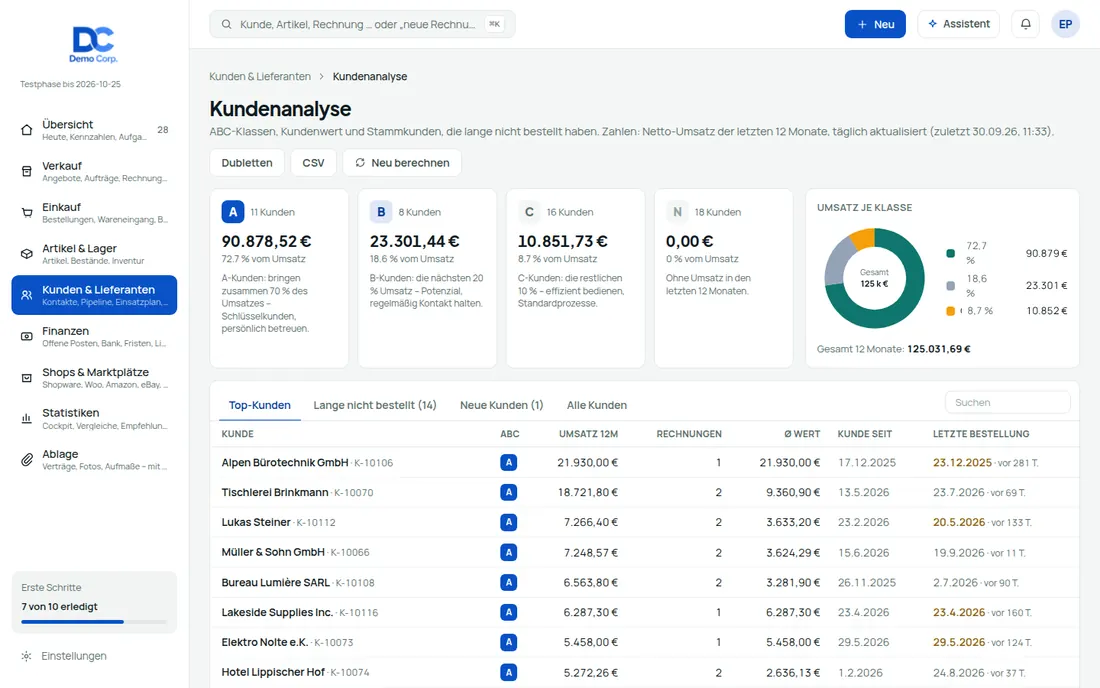
Task: Click the green 72,7 % legend swatch
Action: [x=951, y=253]
